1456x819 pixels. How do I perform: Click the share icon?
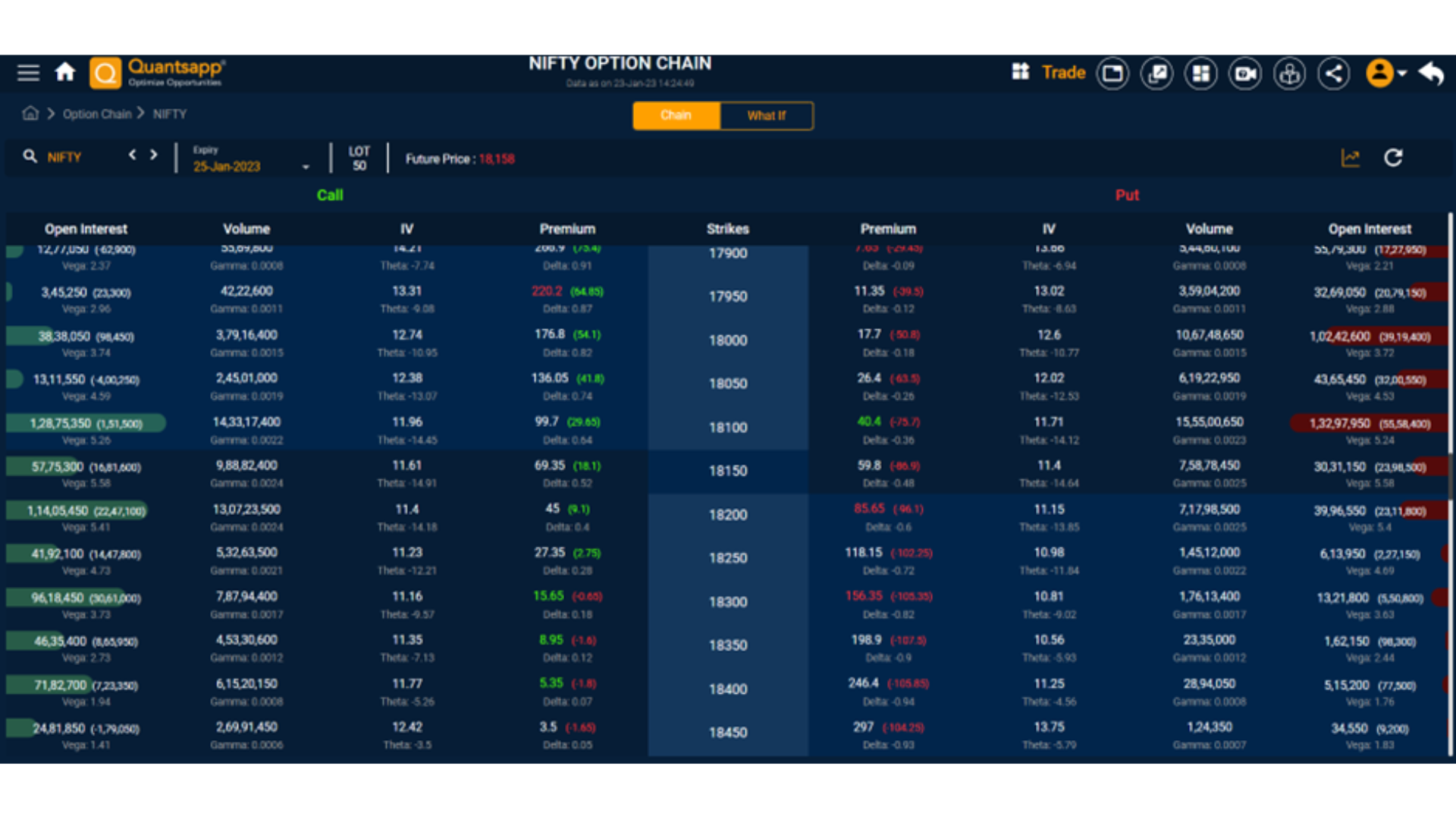point(1334,73)
